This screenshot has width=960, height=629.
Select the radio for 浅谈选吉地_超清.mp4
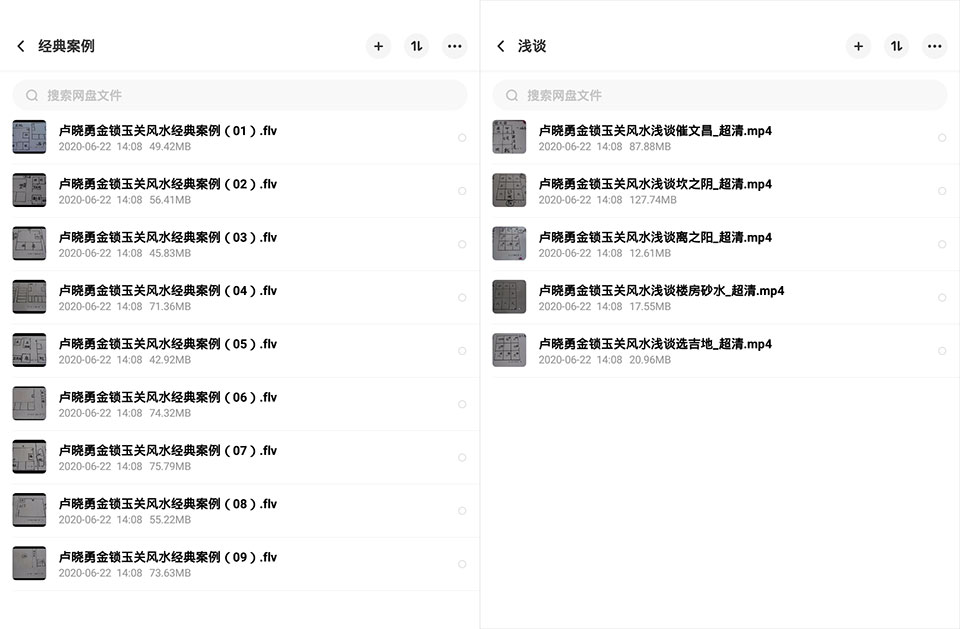tap(942, 351)
